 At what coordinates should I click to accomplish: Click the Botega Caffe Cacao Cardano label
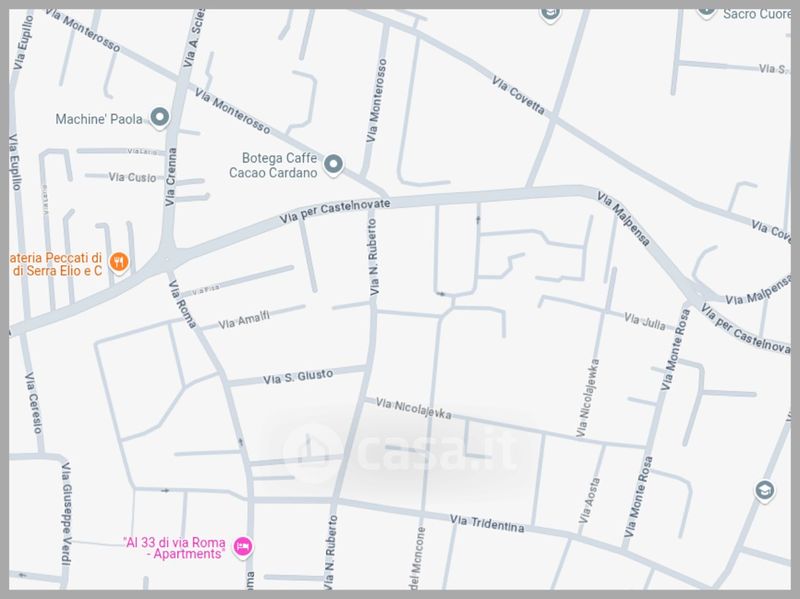click(x=273, y=165)
